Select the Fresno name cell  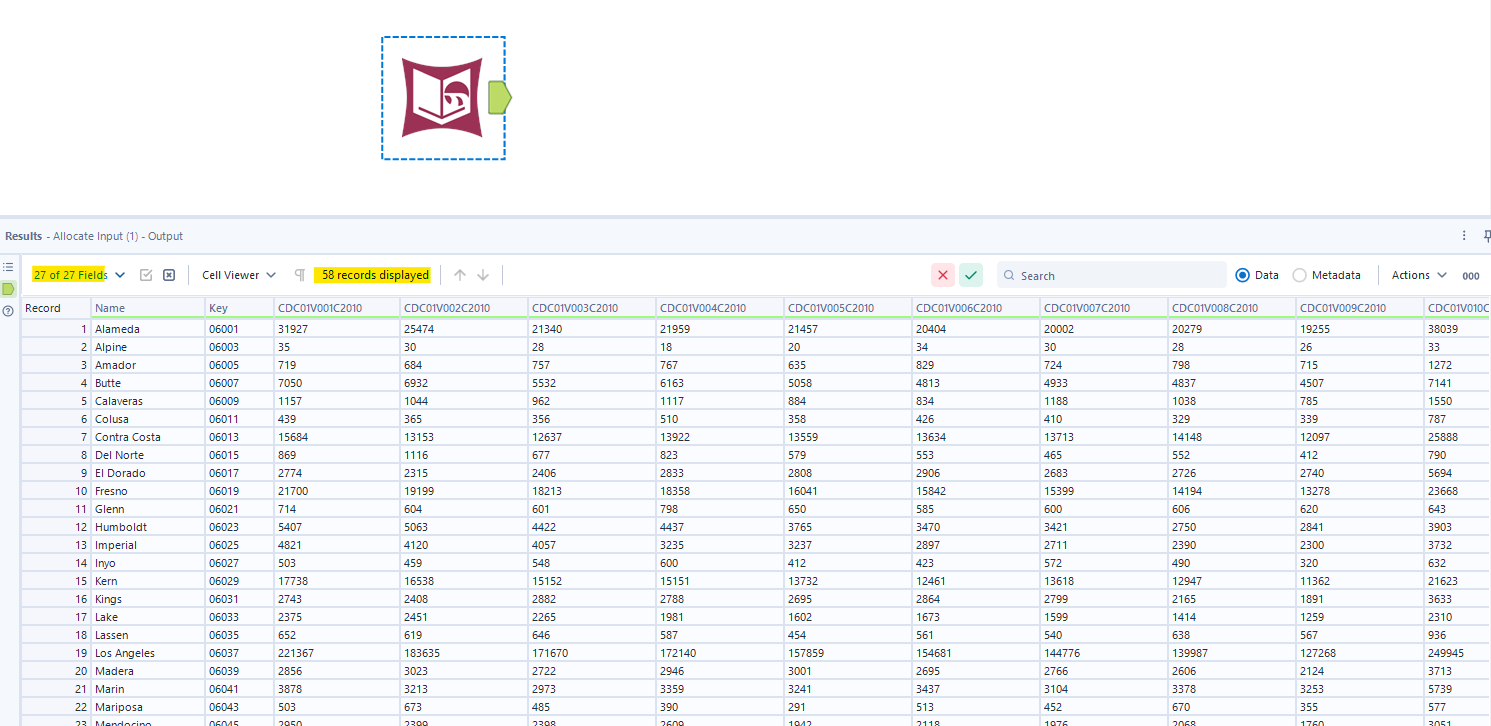(148, 491)
